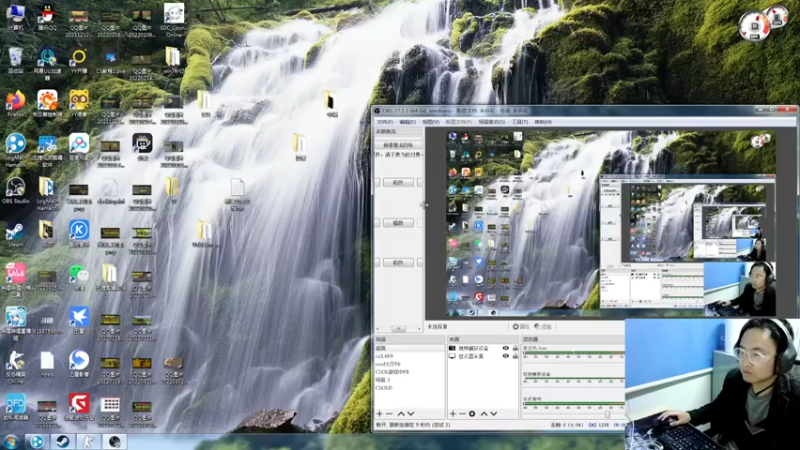Screen dimensions: 800x450
Task: Toggle lock on 显示器采集 source
Action: 515,356
